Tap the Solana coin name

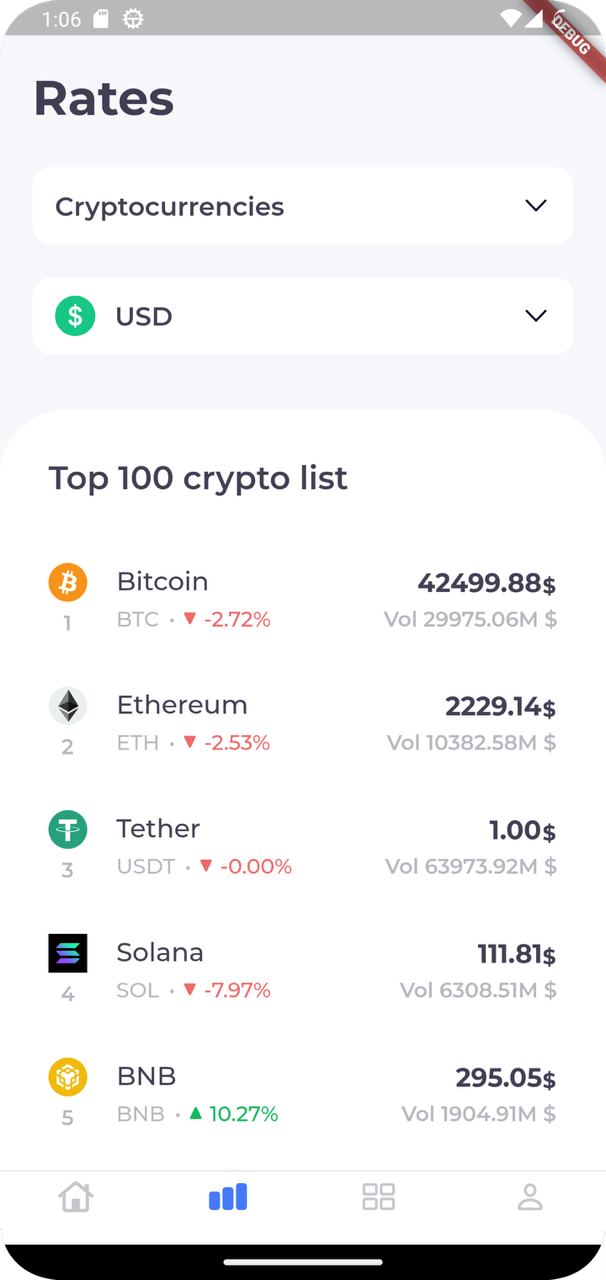point(160,952)
